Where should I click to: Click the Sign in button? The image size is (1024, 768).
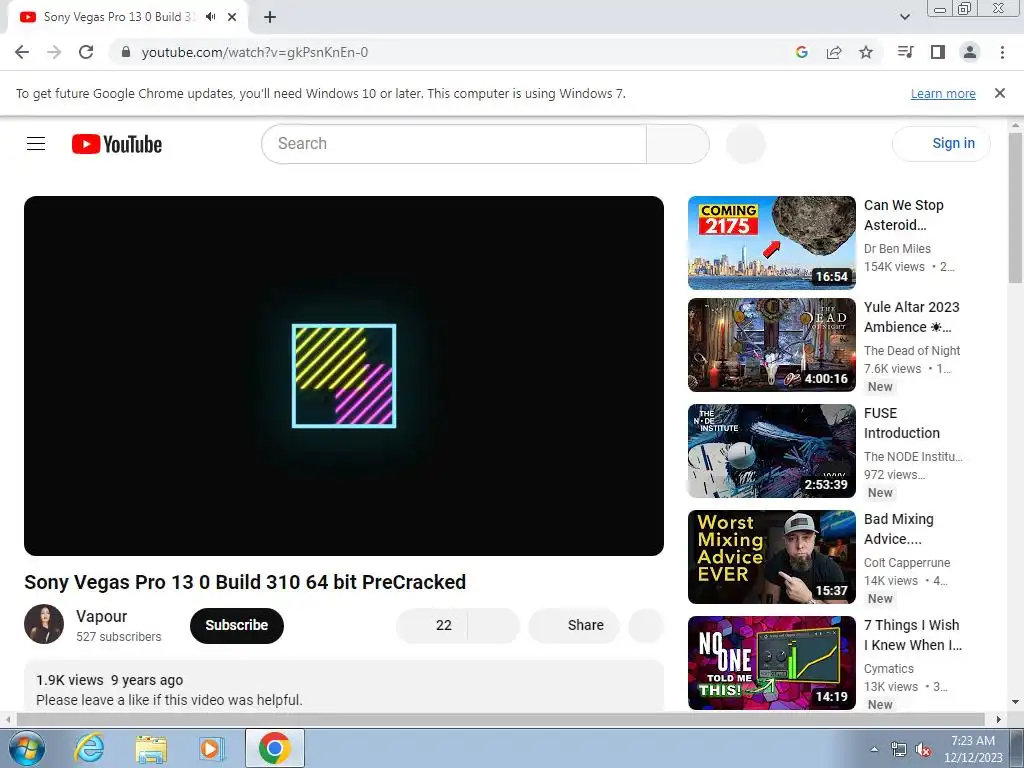tap(941, 144)
